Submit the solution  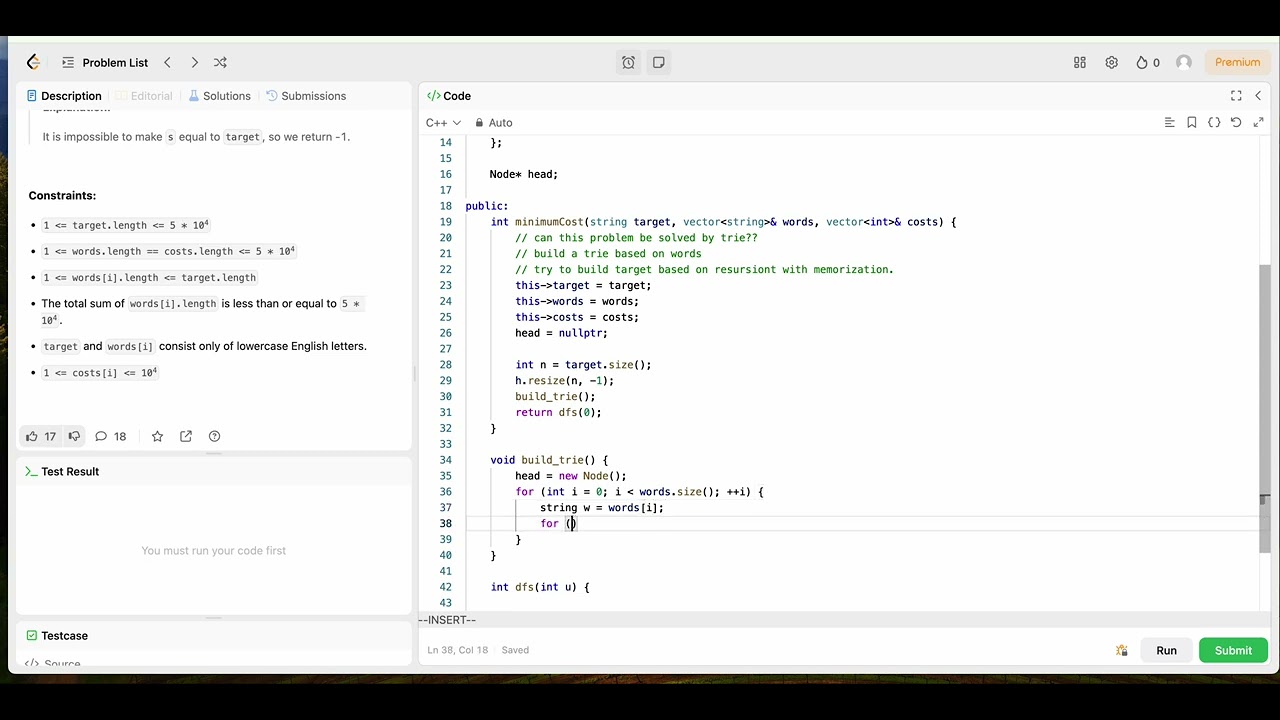(x=1233, y=651)
